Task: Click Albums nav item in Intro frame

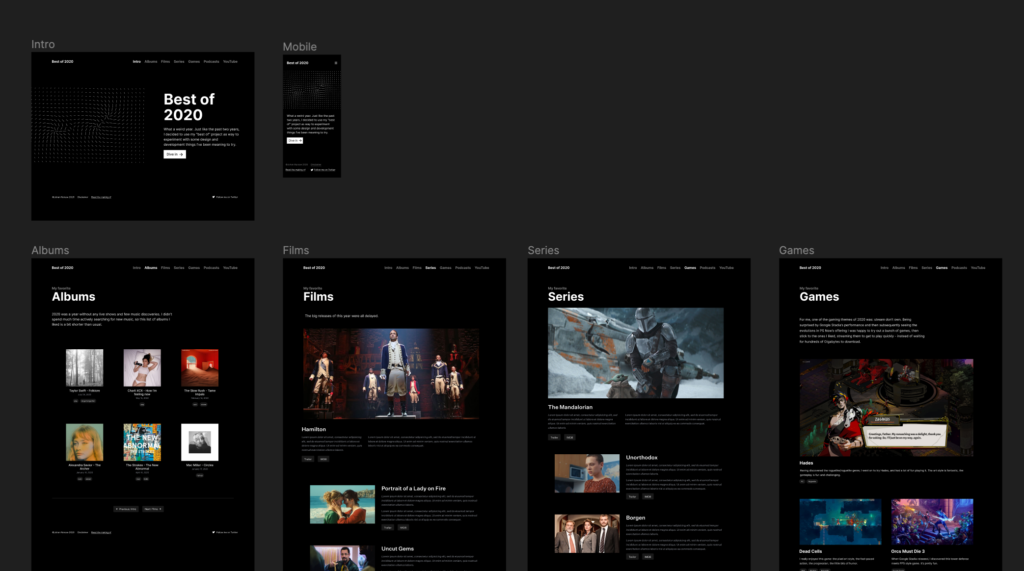Action: (151, 61)
